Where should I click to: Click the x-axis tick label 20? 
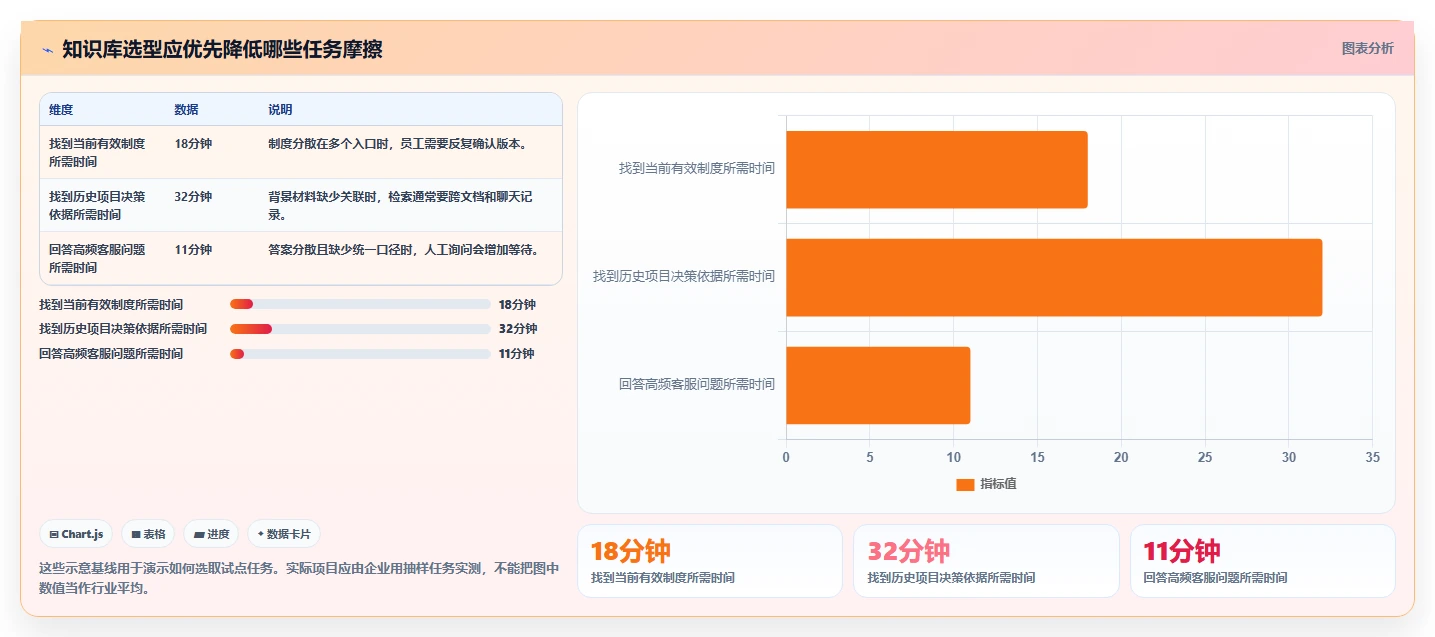point(1121,457)
